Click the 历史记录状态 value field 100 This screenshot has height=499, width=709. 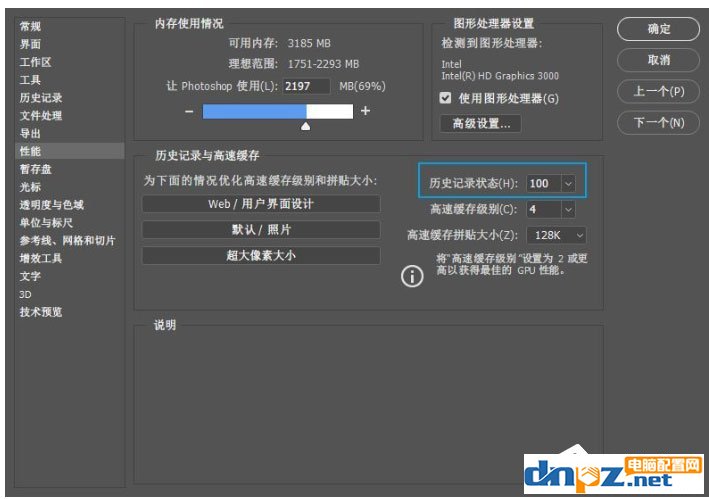(x=544, y=184)
